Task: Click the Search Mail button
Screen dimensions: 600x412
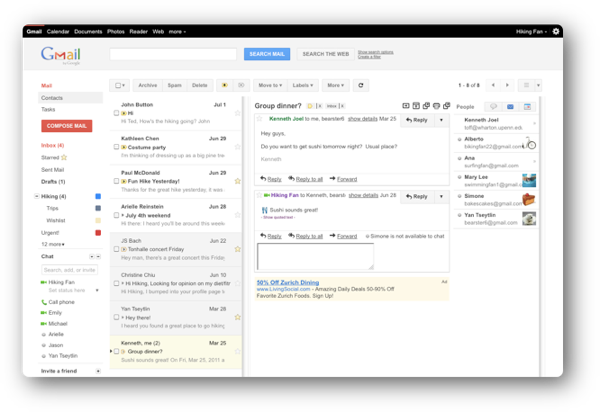Action: pyautogui.click(x=267, y=54)
